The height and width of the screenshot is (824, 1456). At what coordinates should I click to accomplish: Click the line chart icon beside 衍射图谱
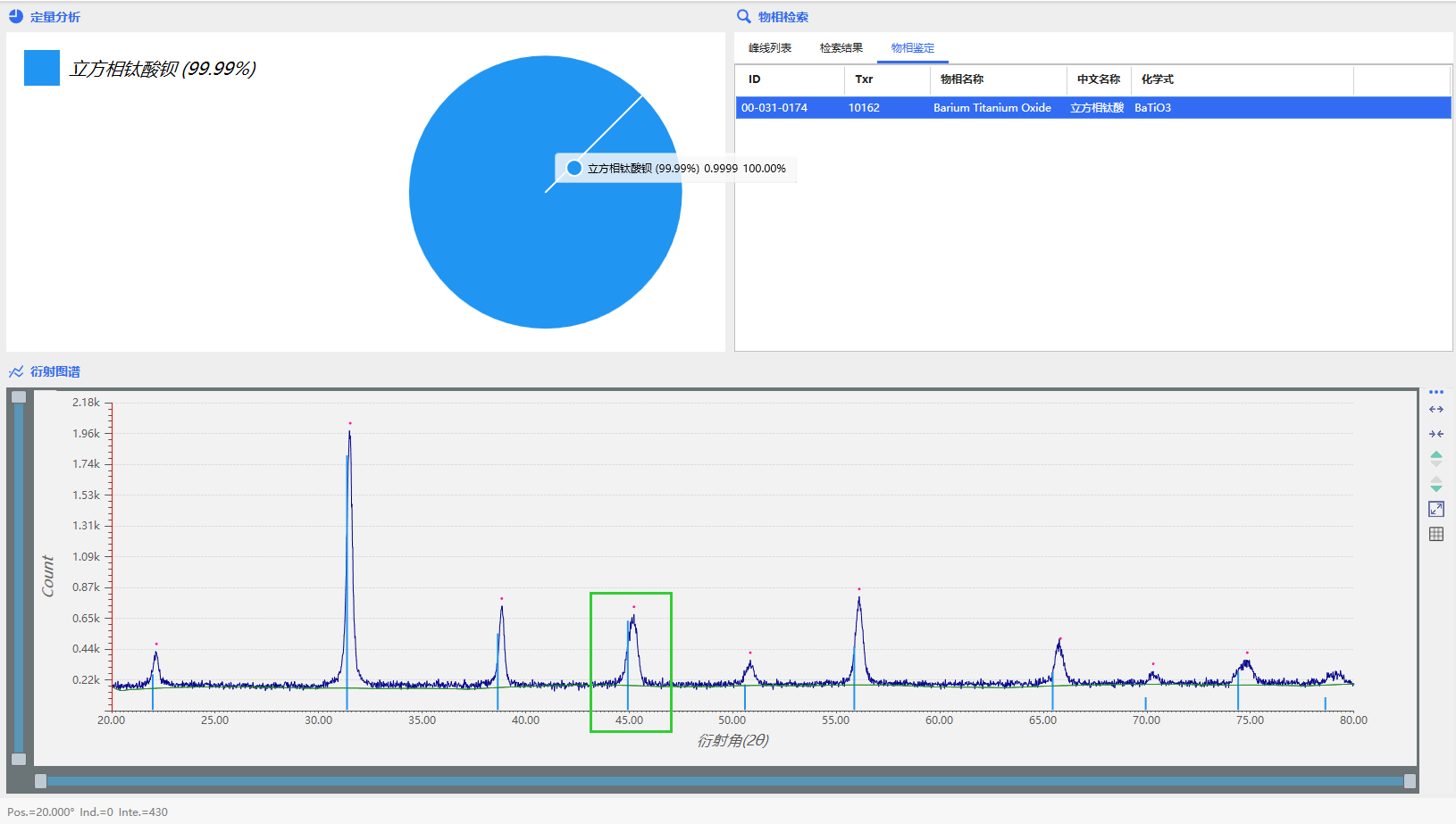coord(16,371)
